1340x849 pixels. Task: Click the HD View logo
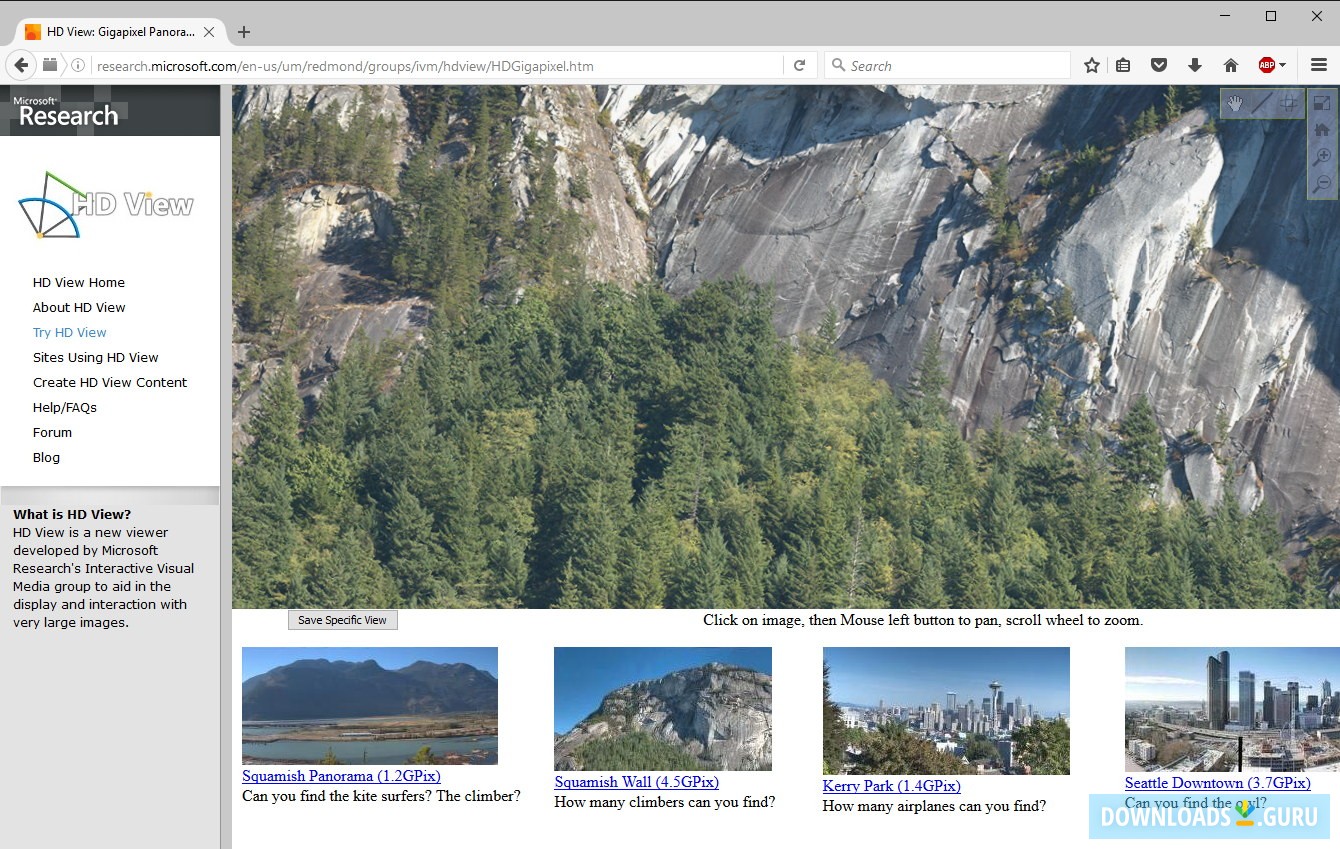(106, 204)
